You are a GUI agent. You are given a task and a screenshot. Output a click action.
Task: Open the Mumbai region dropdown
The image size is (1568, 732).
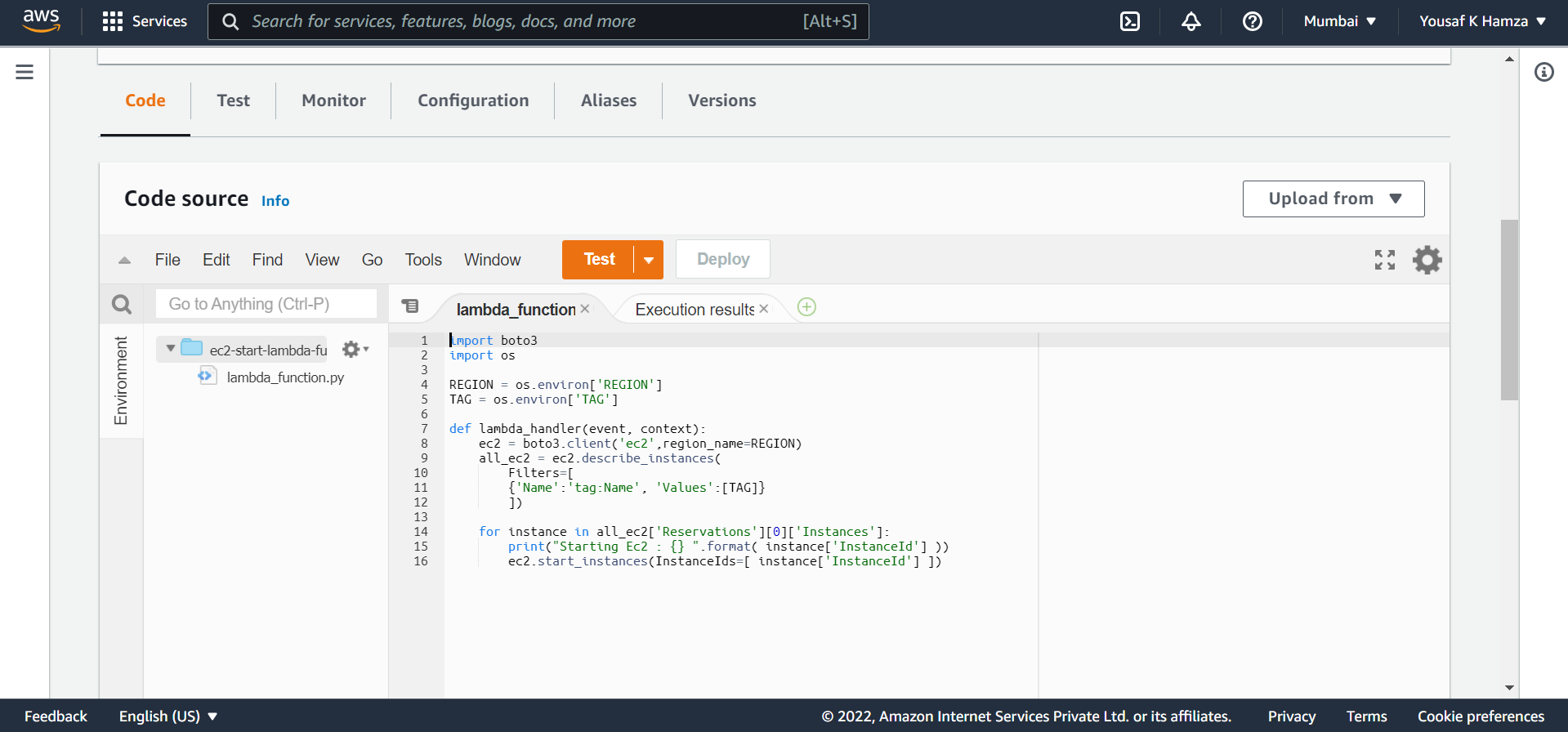coord(1339,21)
